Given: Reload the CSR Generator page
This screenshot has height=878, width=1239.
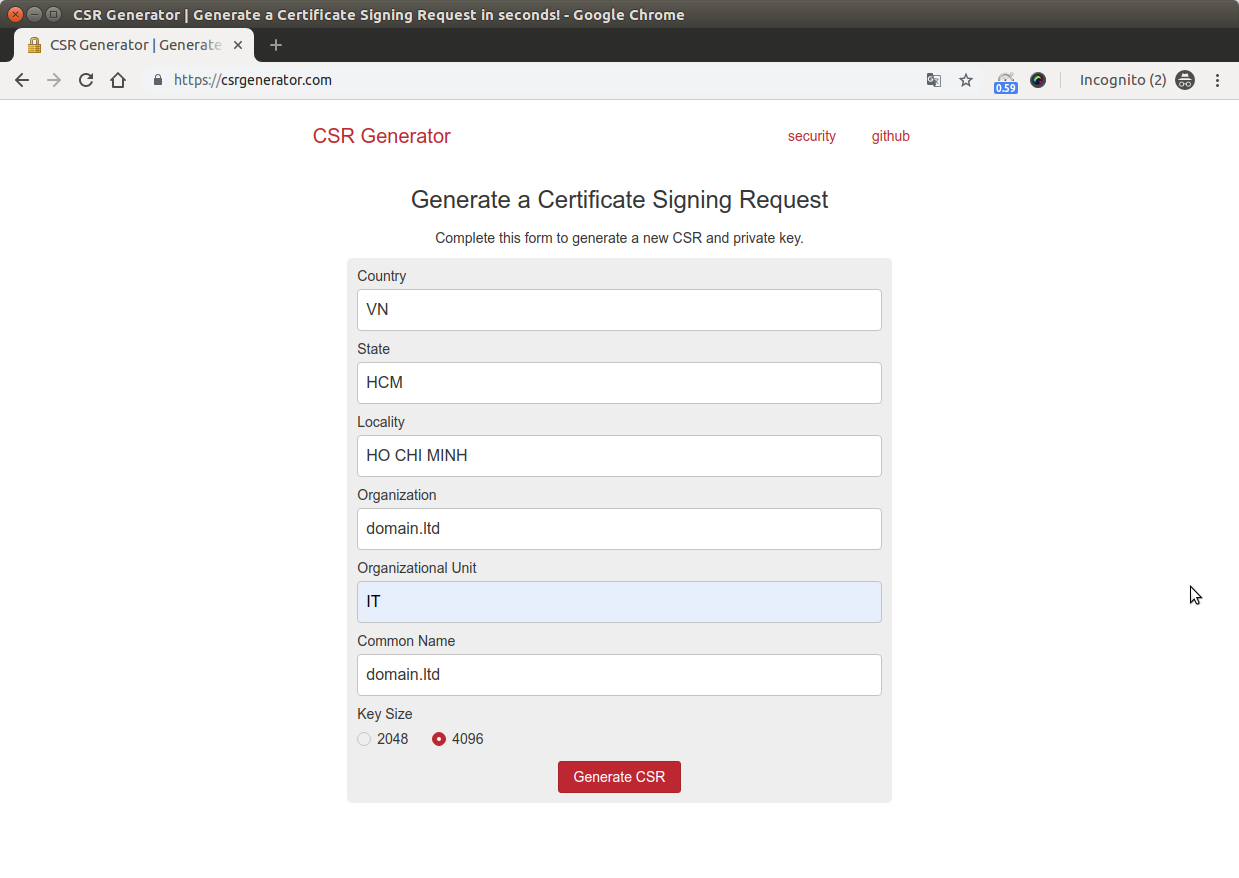Looking at the screenshot, I should click(85, 80).
